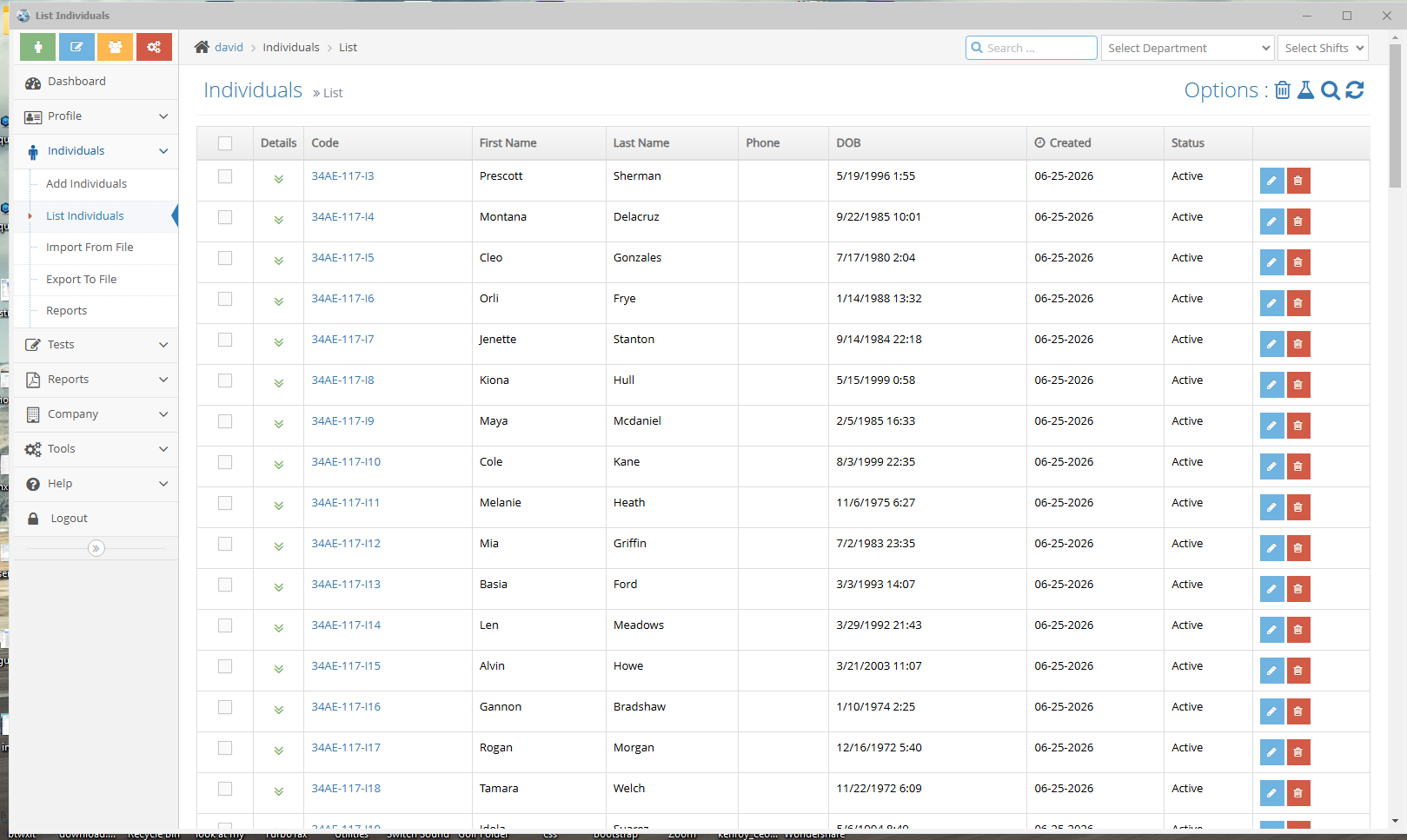Click the green person icon button
1407x840 pixels.
38,47
